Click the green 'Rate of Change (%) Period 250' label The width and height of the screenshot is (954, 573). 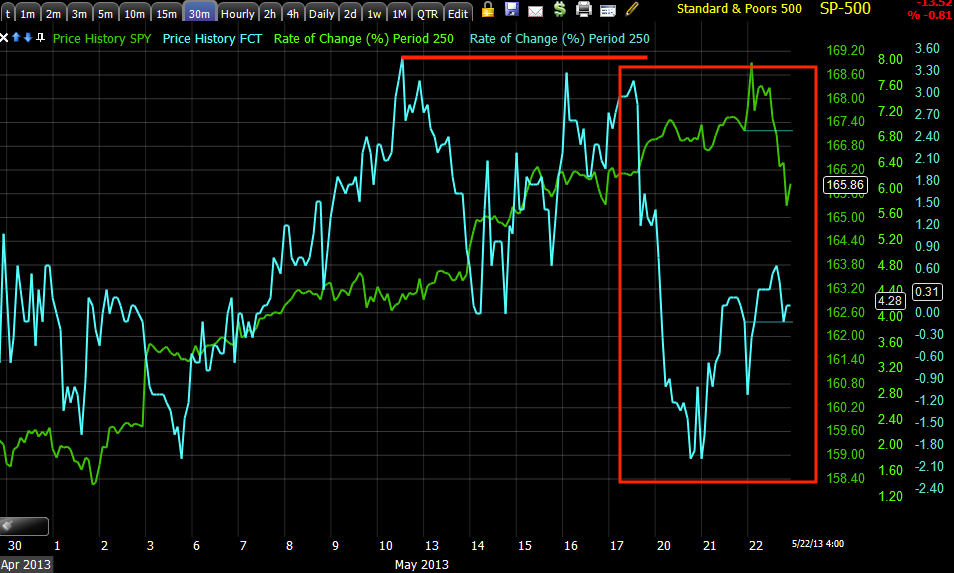point(364,38)
